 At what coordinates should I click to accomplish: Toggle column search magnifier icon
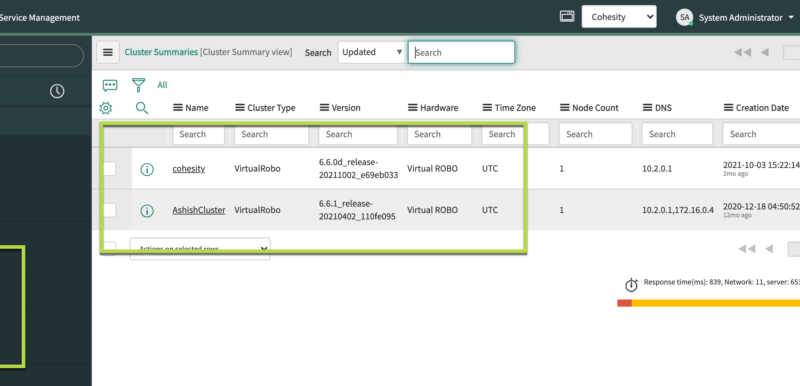coord(142,108)
